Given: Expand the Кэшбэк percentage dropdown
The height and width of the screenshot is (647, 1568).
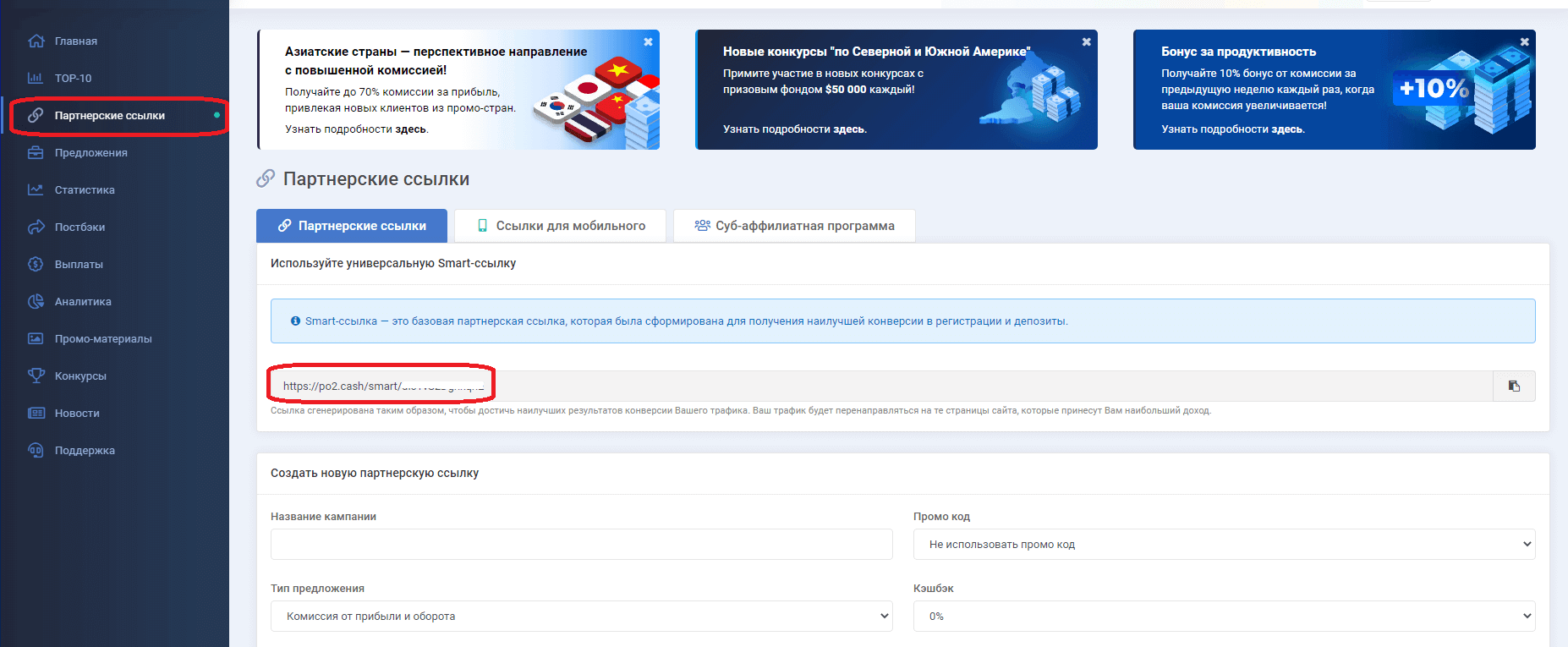Looking at the screenshot, I should 1224,616.
